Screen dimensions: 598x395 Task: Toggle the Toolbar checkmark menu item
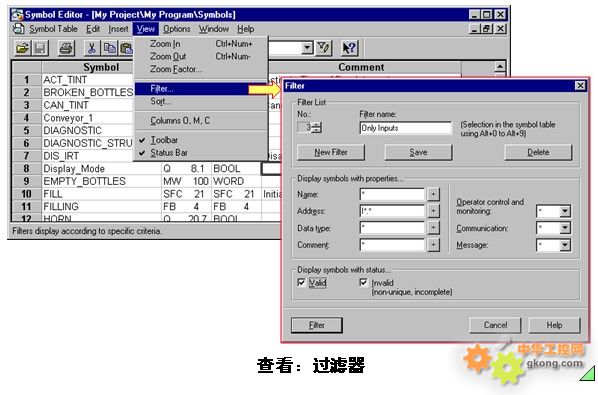[x=201, y=140]
